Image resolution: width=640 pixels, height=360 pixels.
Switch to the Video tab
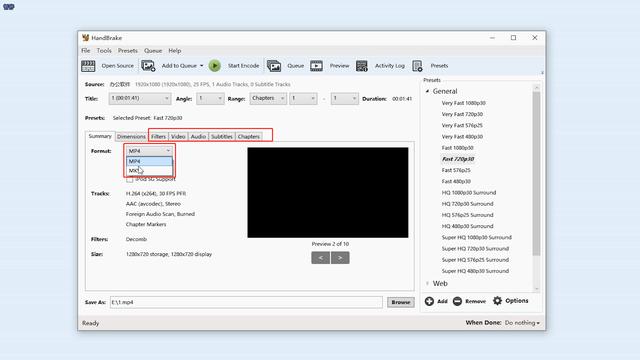[178, 136]
